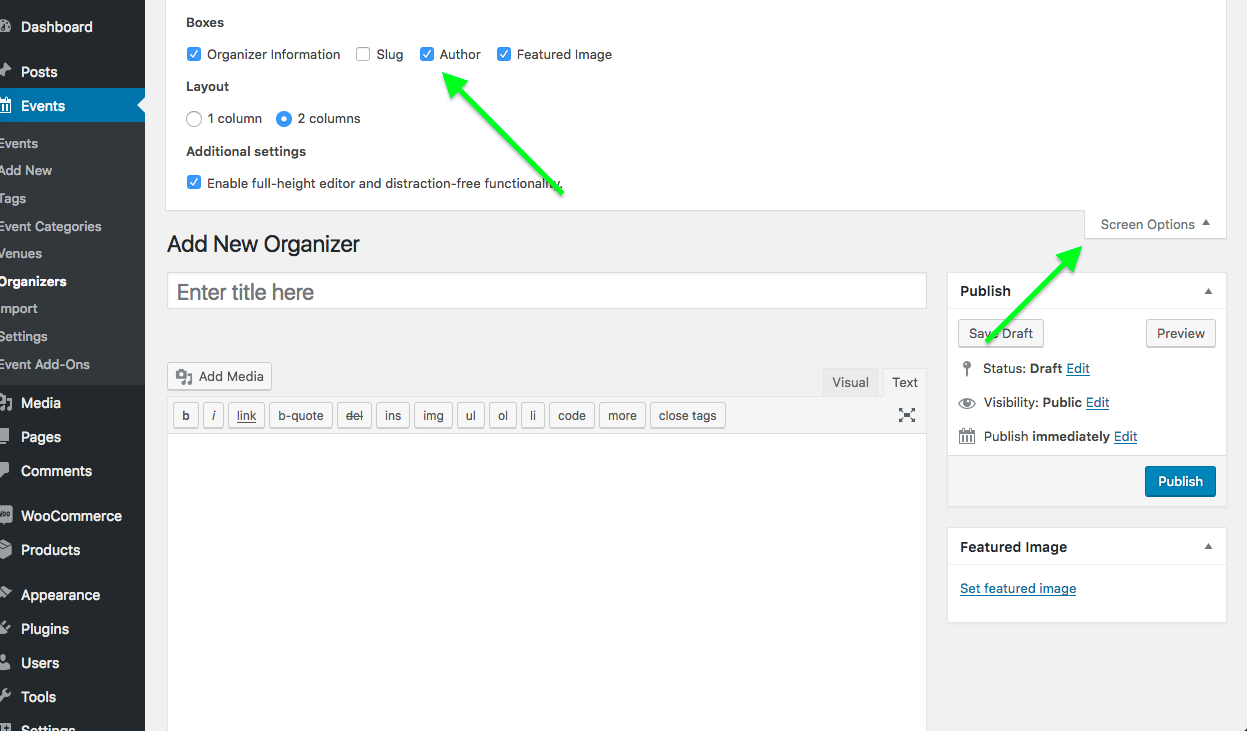Screen dimensions: 1247x731
Task: Click the Media library sidebar icon
Action: (x=6, y=403)
